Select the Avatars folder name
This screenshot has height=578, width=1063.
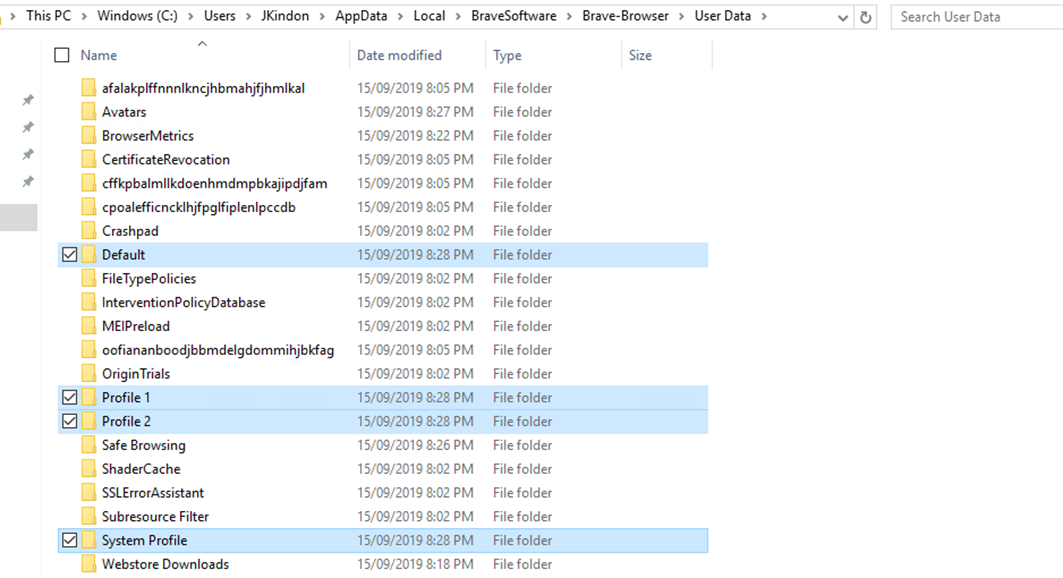pos(124,112)
